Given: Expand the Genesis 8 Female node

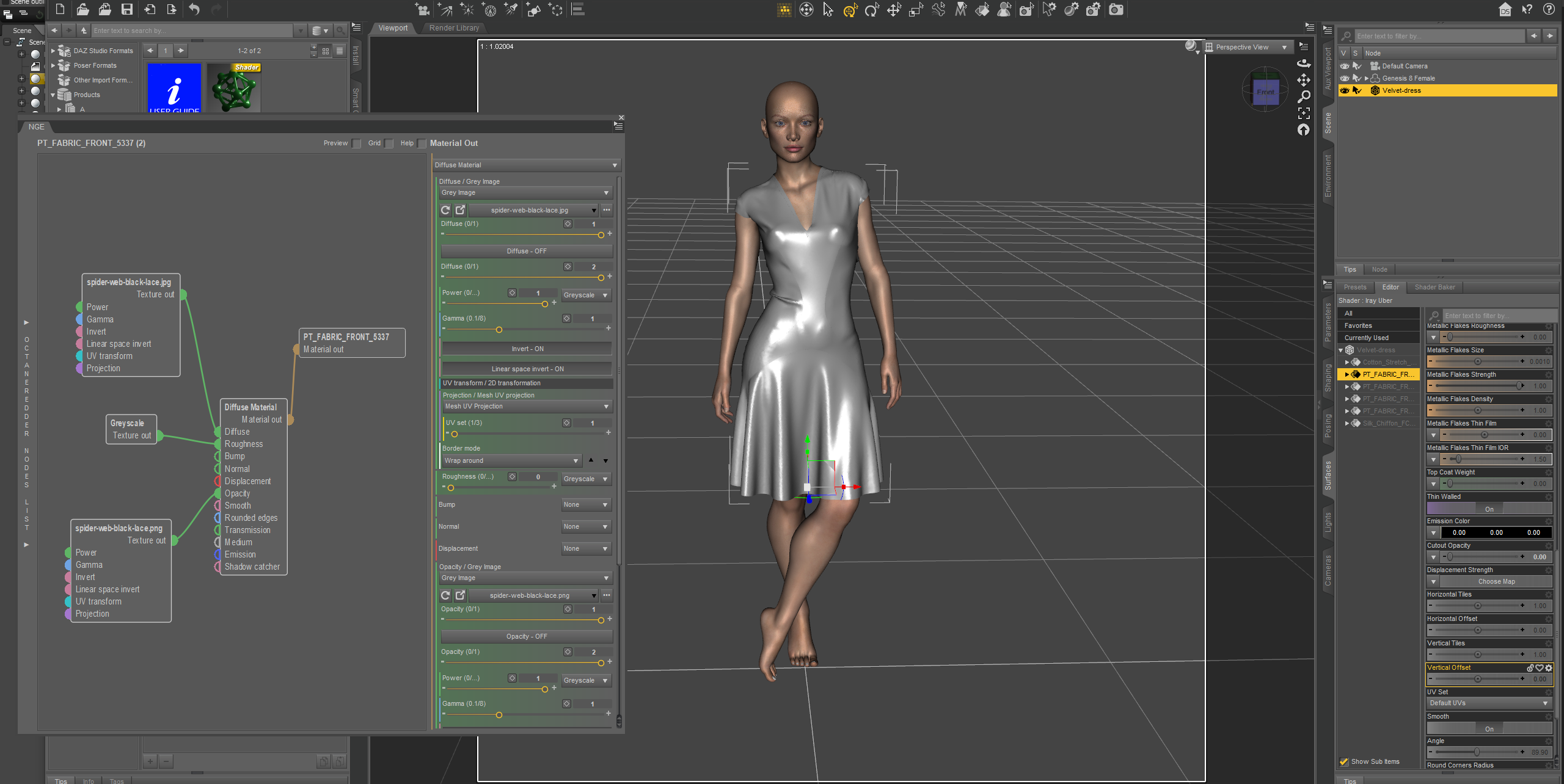Looking at the screenshot, I should [x=1366, y=78].
